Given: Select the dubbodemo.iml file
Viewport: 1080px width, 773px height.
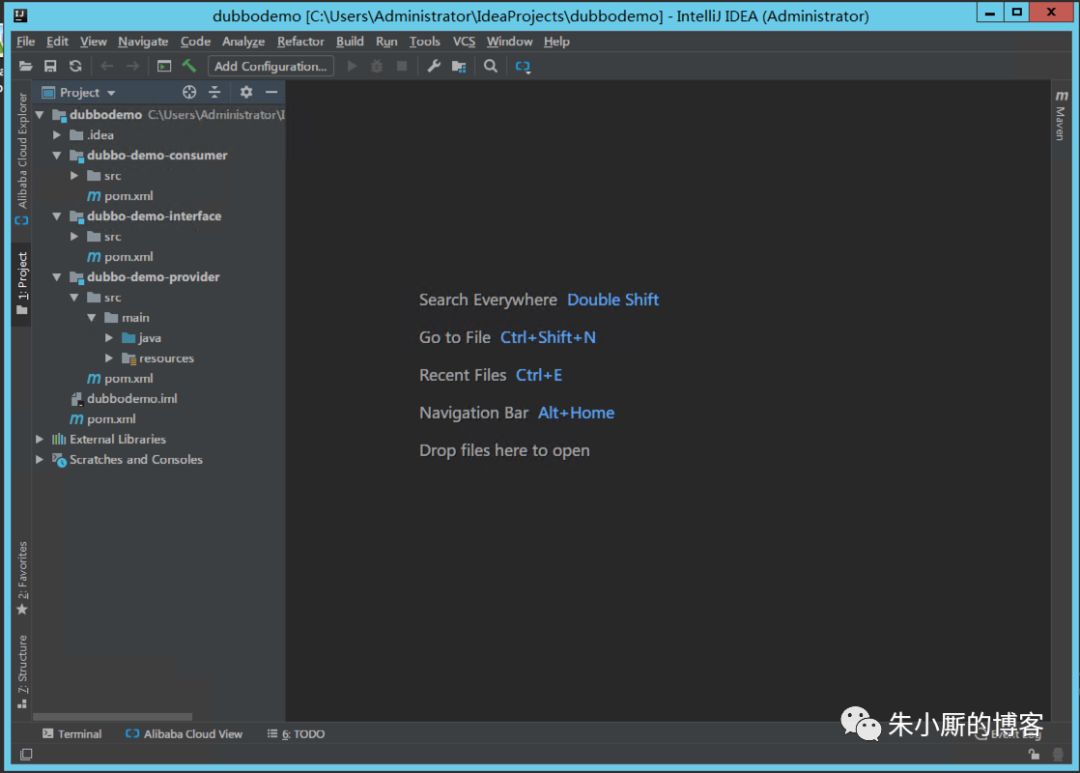Looking at the screenshot, I should pyautogui.click(x=132, y=398).
